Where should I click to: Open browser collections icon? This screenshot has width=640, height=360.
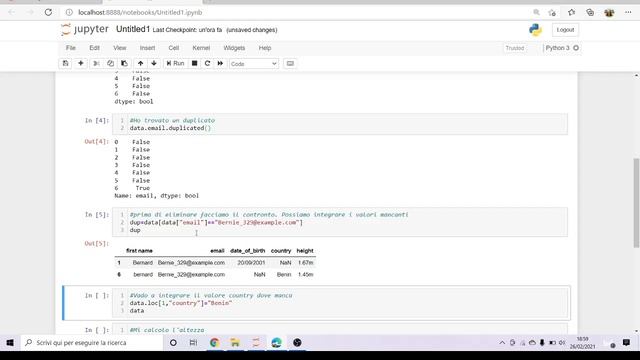(x=590, y=12)
